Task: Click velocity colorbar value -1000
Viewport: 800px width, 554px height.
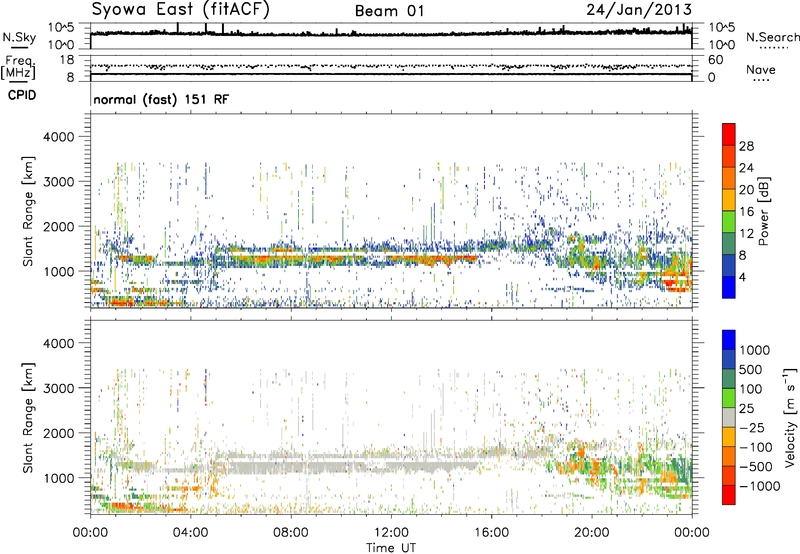Action: [x=759, y=486]
